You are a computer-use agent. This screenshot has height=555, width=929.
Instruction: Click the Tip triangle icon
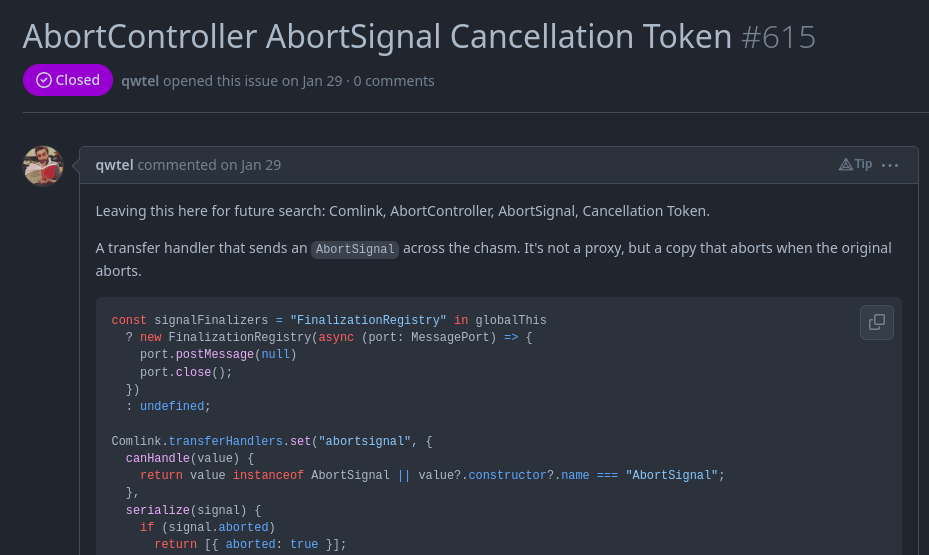tap(846, 165)
